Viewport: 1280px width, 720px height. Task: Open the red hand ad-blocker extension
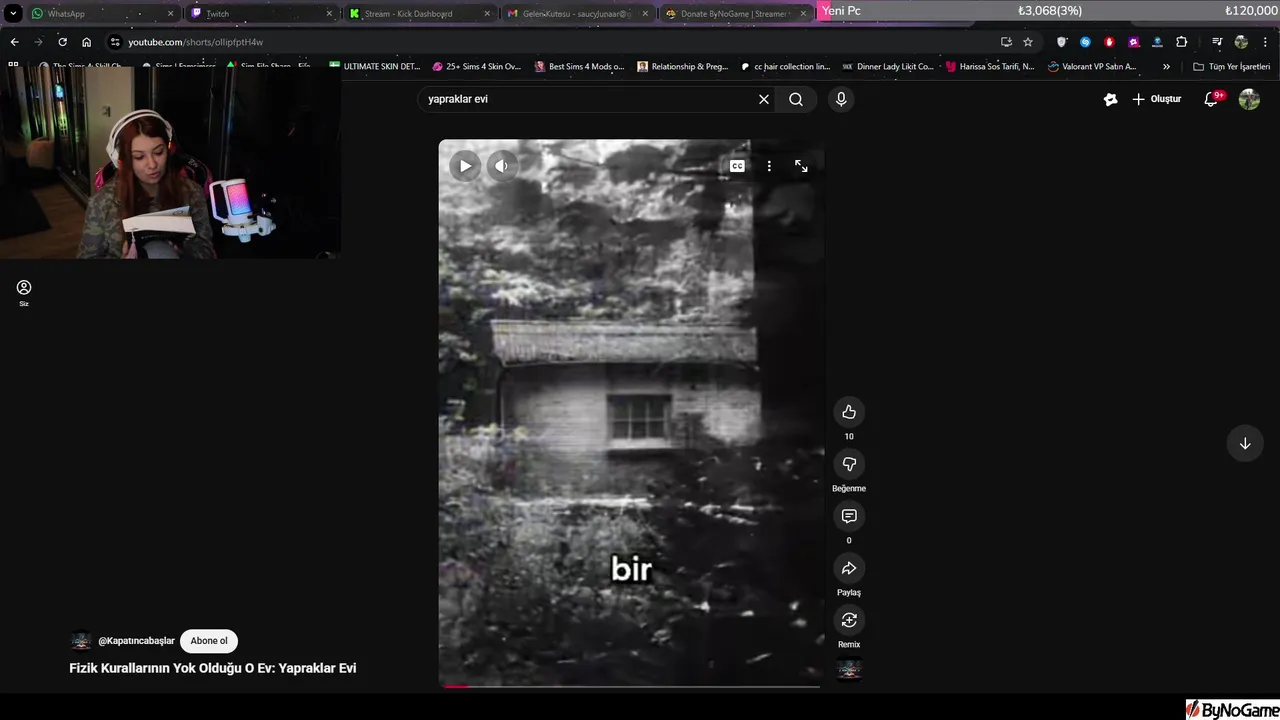1109,42
